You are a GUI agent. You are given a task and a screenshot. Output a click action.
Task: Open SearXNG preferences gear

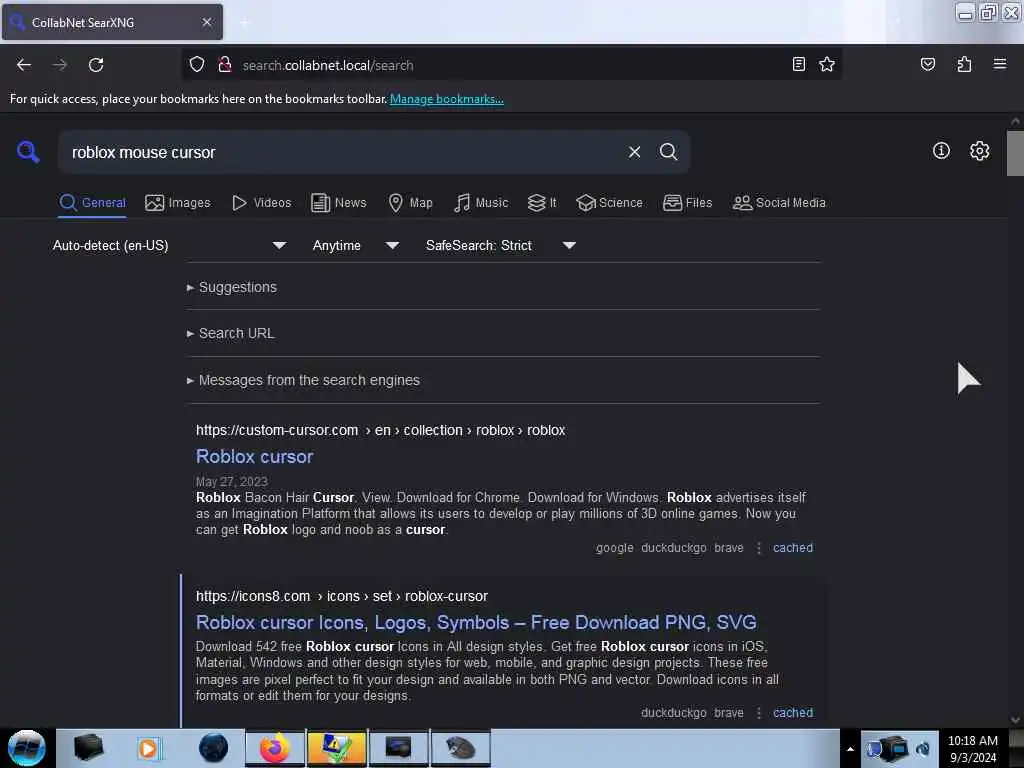[x=979, y=151]
